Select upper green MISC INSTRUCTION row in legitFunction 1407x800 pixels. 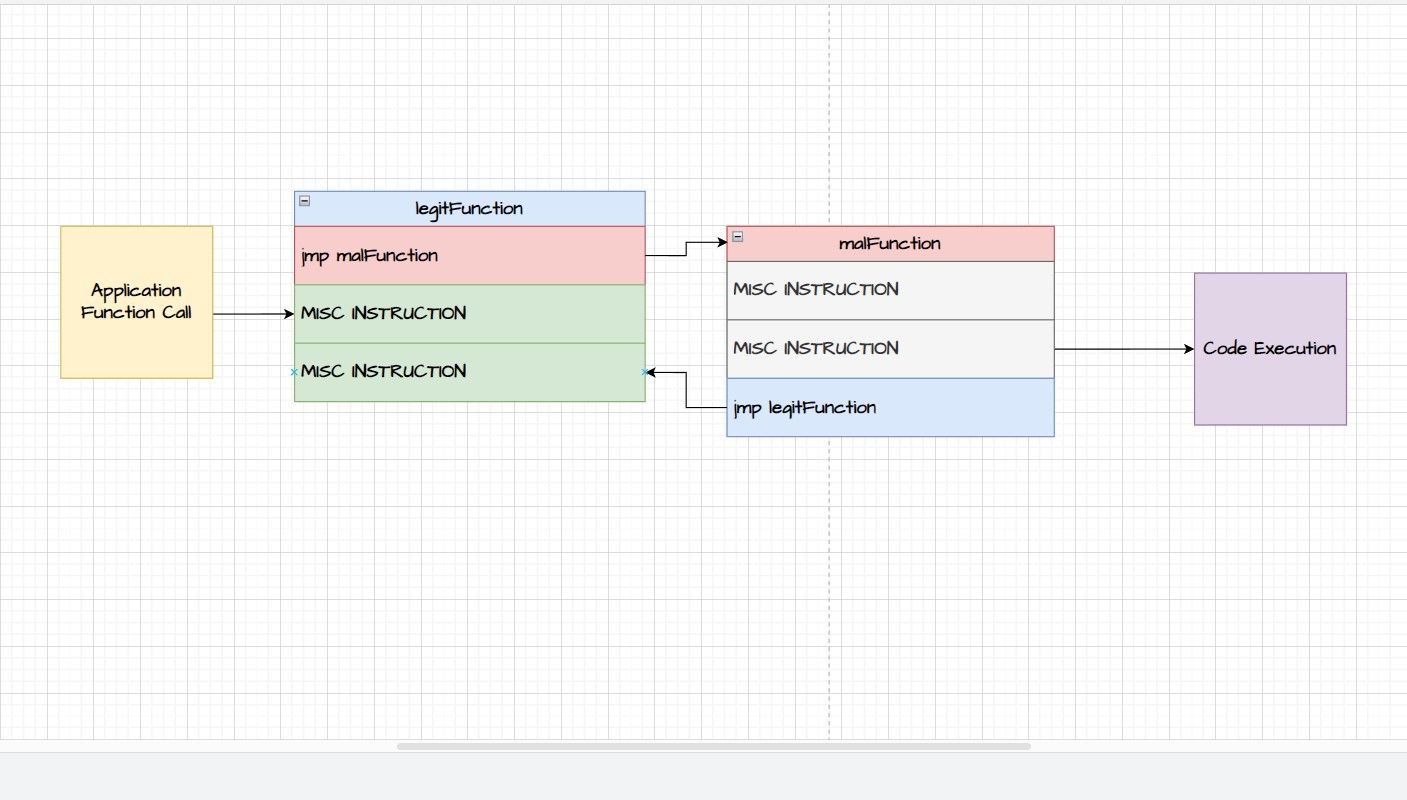pos(469,314)
